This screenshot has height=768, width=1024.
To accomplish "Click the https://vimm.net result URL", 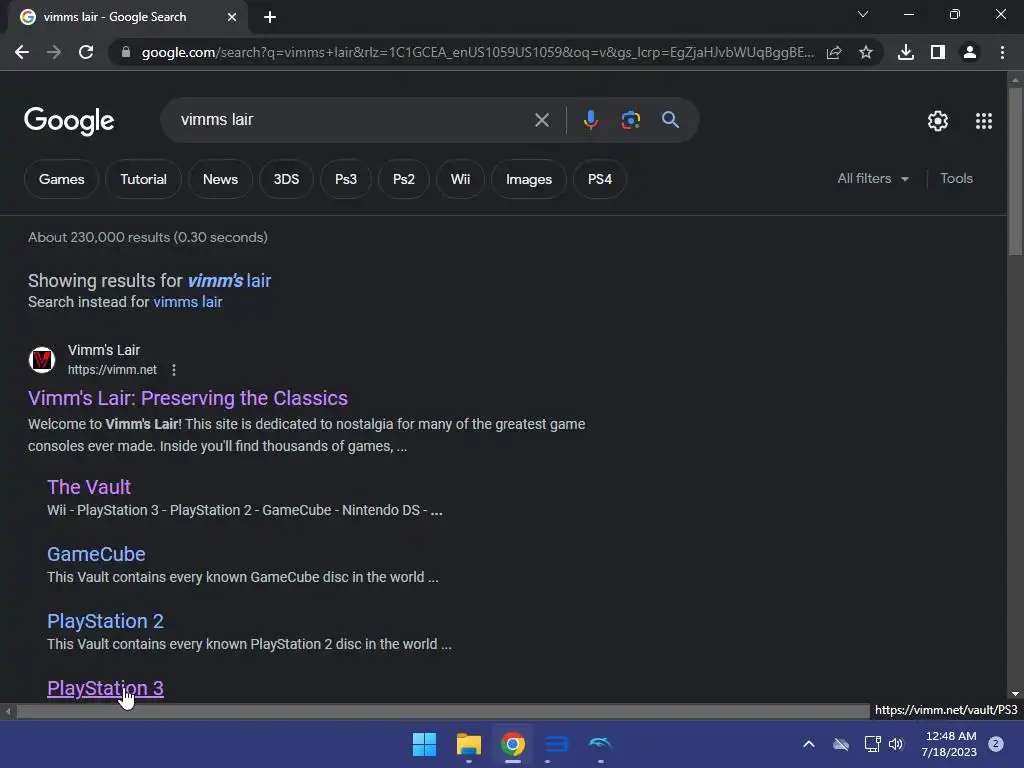I will click(112, 370).
